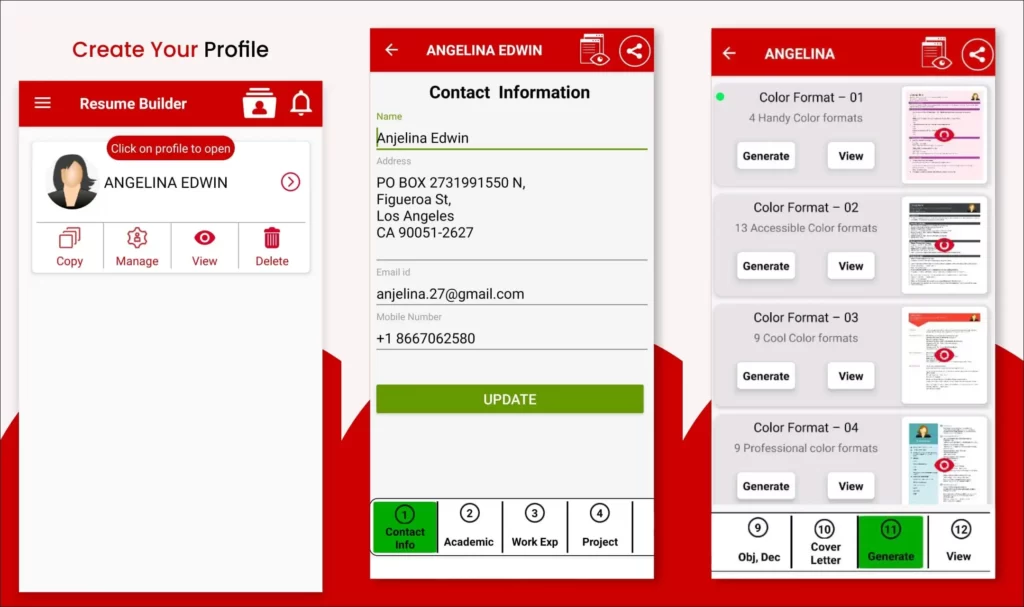This screenshot has height=607, width=1024.
Task: Preview Color Format 01 thumbnail eye
Action: coord(944,135)
